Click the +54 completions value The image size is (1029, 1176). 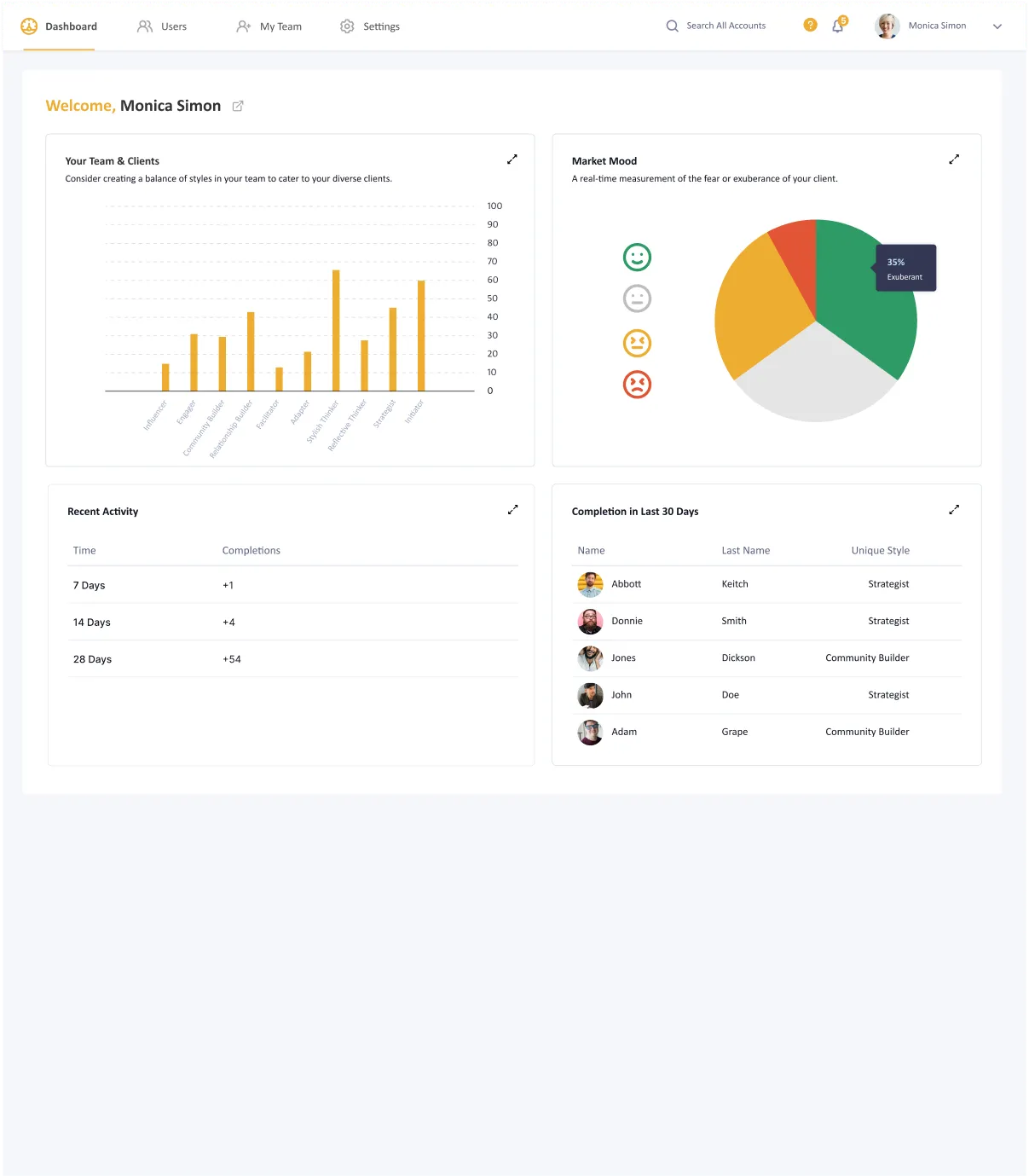tap(232, 659)
